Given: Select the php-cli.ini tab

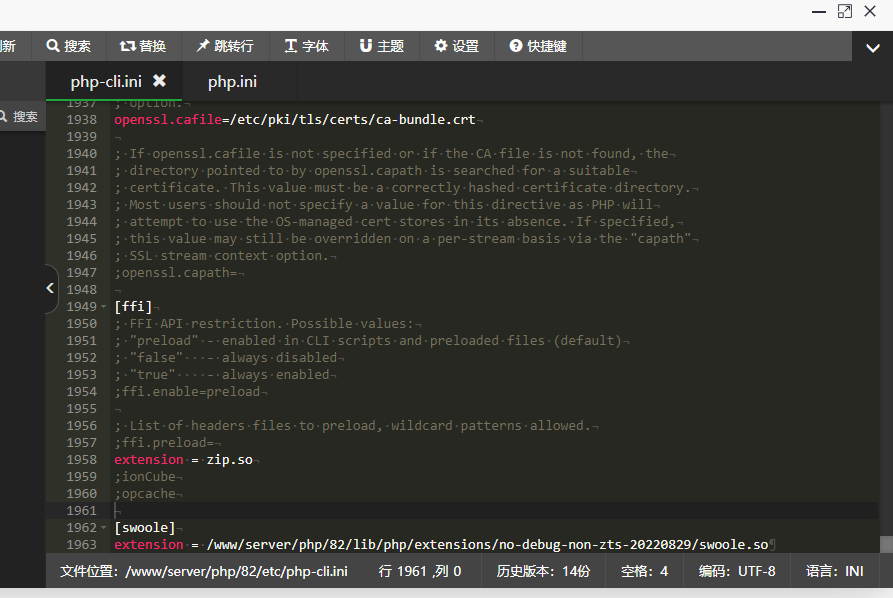Looking at the screenshot, I should click(x=106, y=81).
